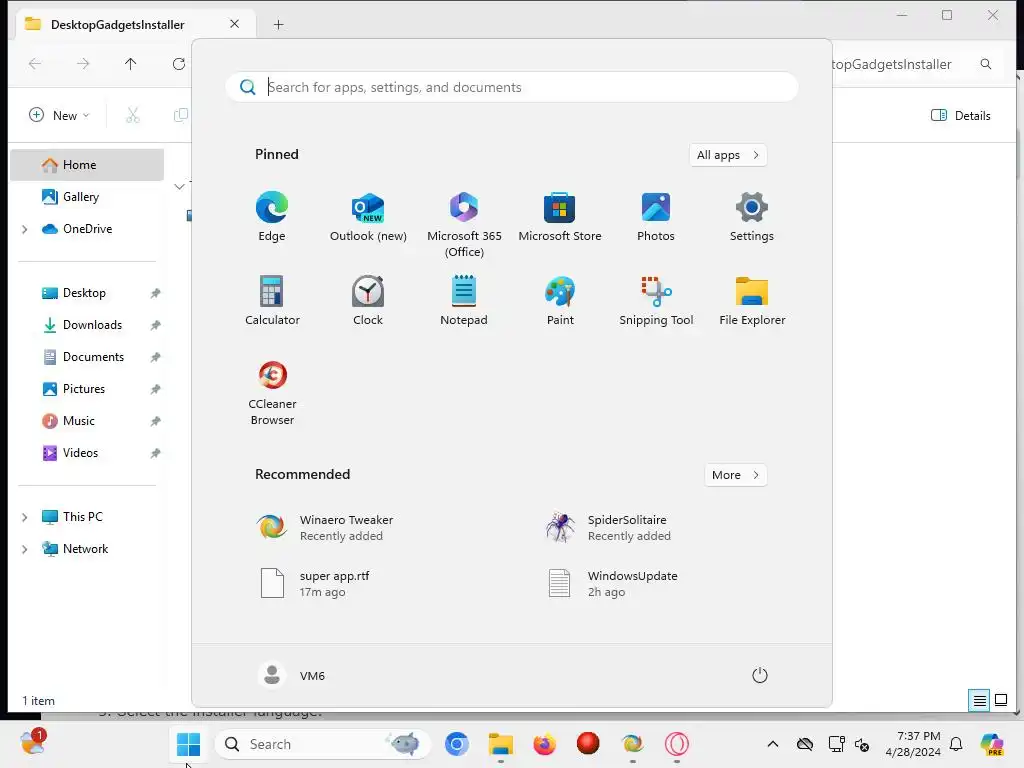Viewport: 1024px width, 768px height.
Task: Show More recommended items
Action: pos(735,475)
